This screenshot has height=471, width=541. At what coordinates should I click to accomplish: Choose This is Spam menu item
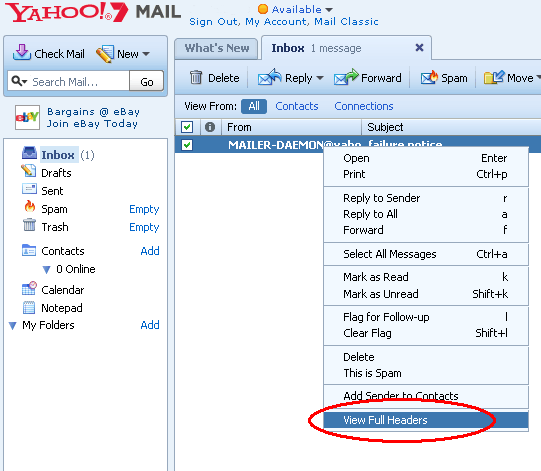click(426, 373)
